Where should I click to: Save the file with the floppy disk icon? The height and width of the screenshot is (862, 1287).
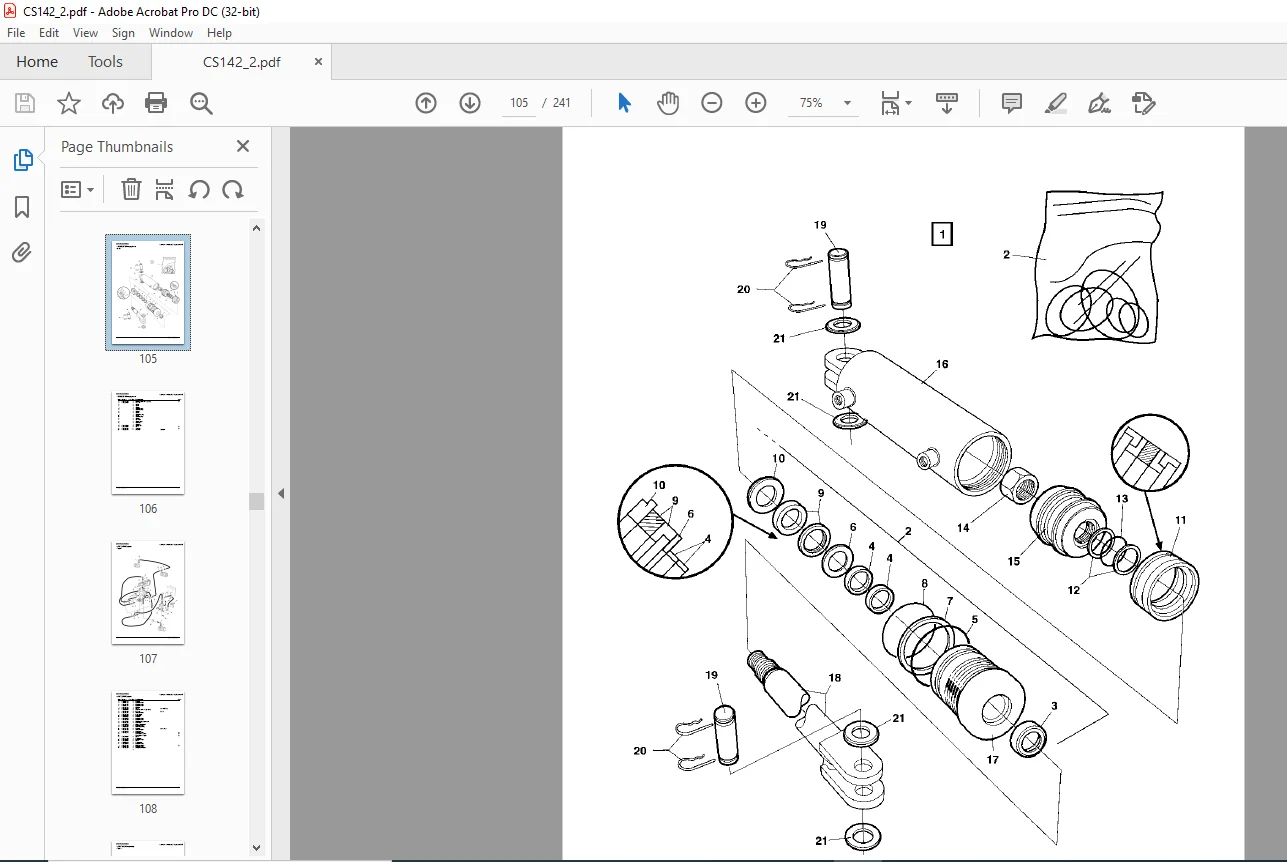point(25,103)
